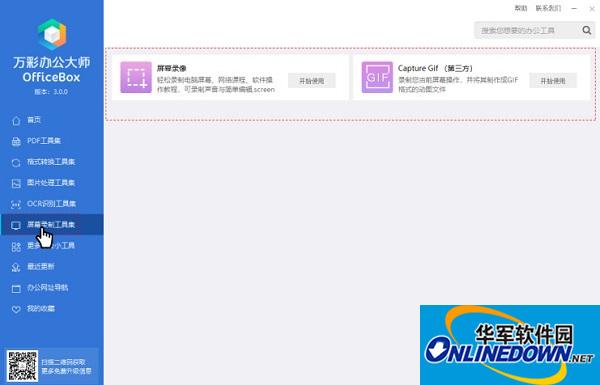Start using the 屏幕录像 tool
Screen dimensions: 600x385
[311, 81]
